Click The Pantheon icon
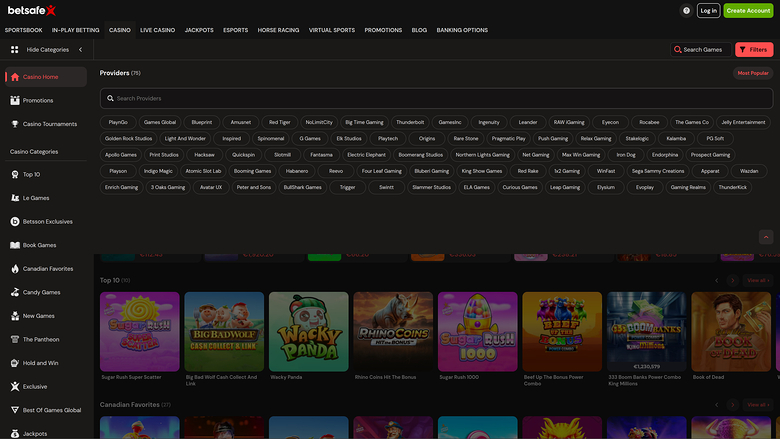 (x=15, y=340)
